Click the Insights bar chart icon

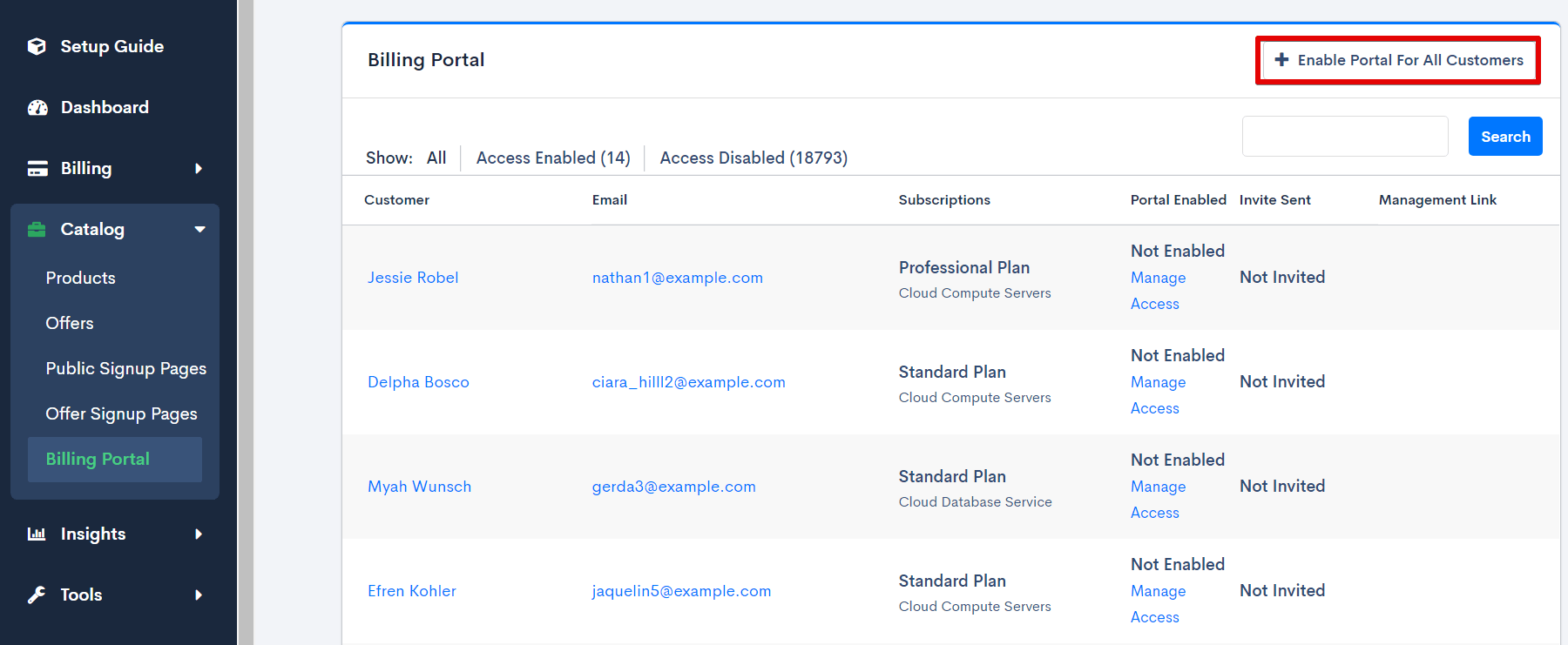[x=37, y=534]
